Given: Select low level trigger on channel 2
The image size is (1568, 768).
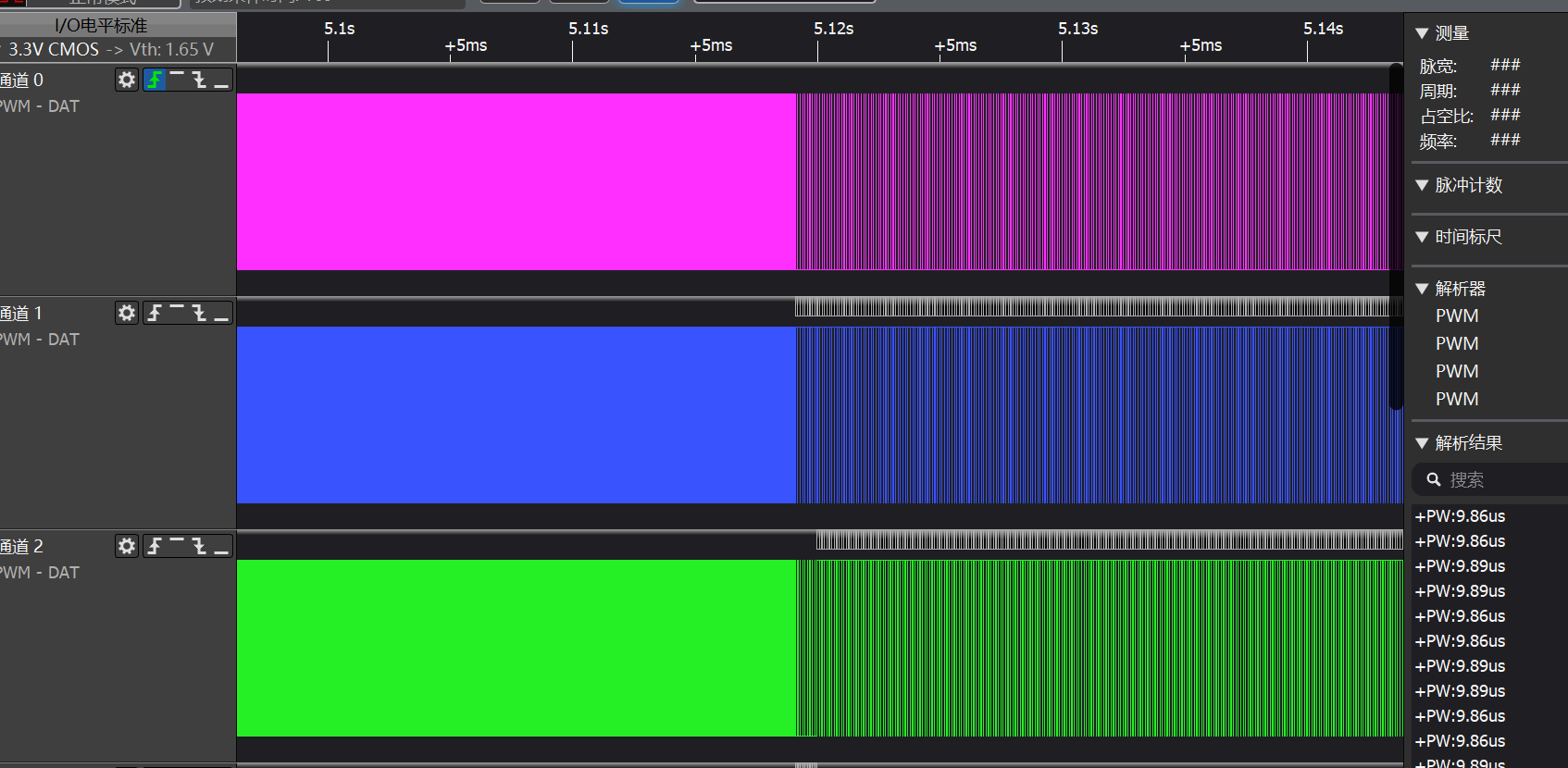Looking at the screenshot, I should [221, 547].
